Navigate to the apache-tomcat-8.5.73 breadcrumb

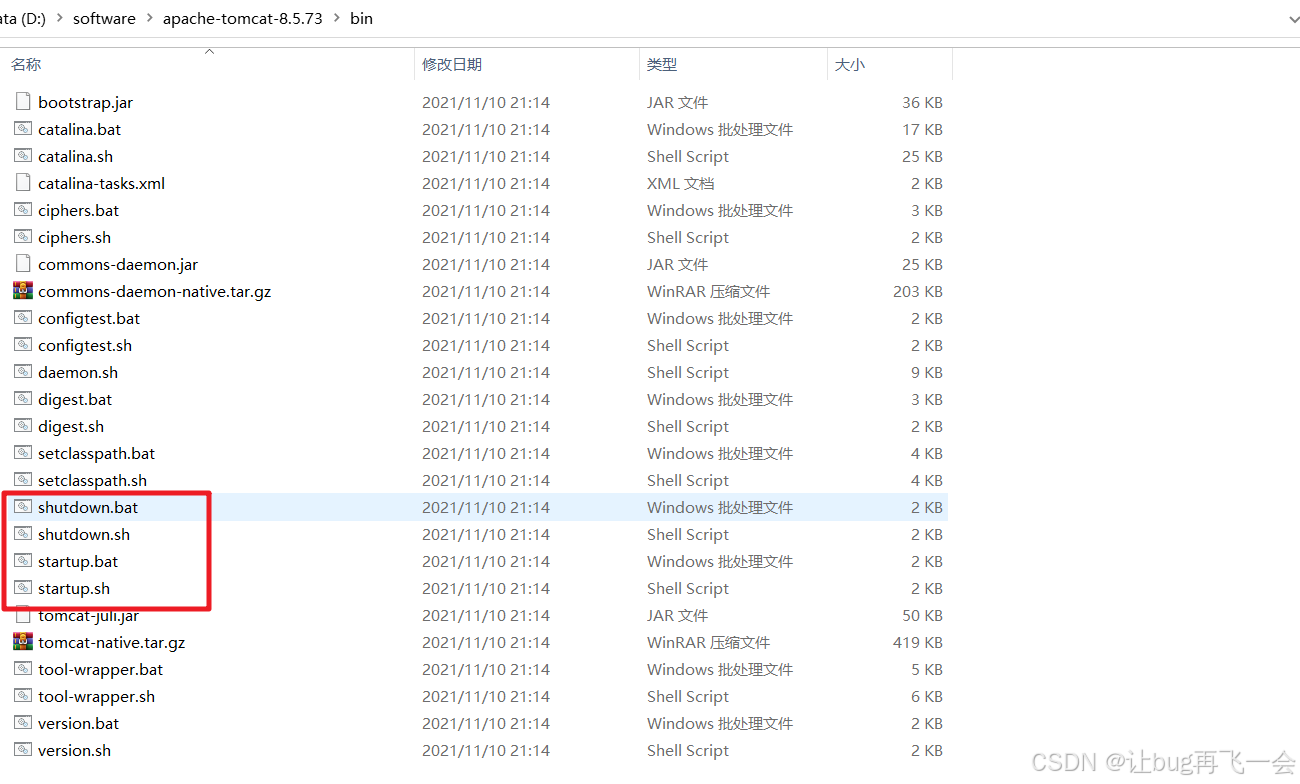click(x=243, y=17)
